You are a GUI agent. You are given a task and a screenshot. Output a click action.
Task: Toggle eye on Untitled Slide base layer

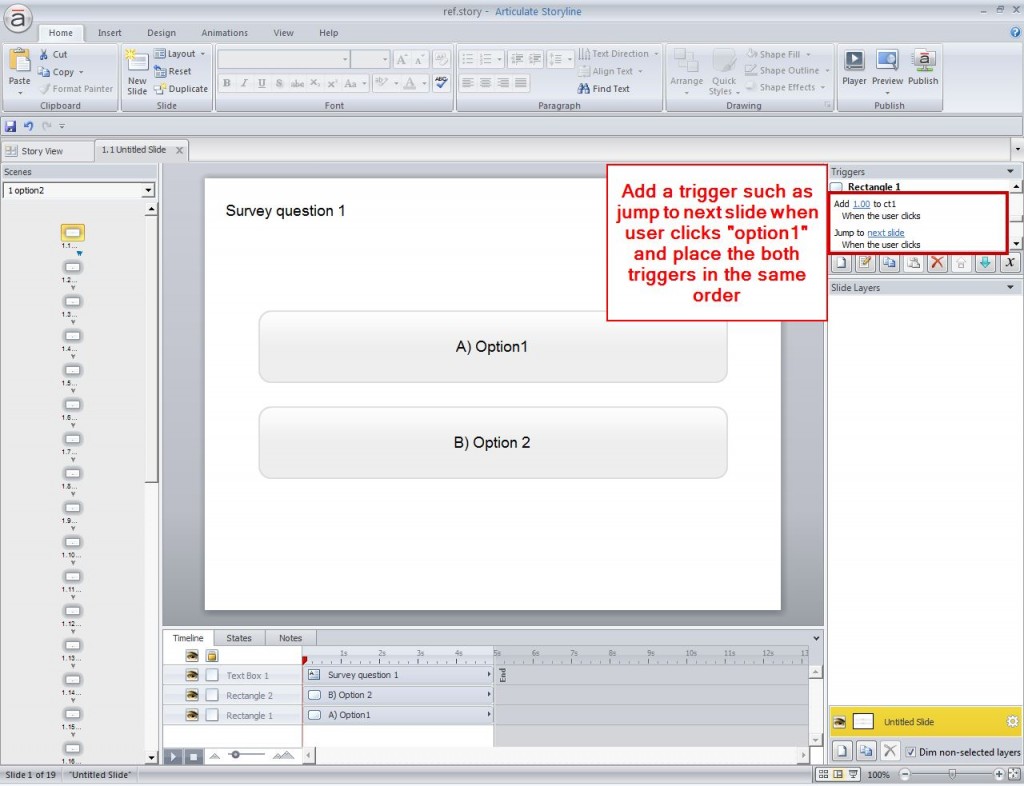tap(840, 722)
